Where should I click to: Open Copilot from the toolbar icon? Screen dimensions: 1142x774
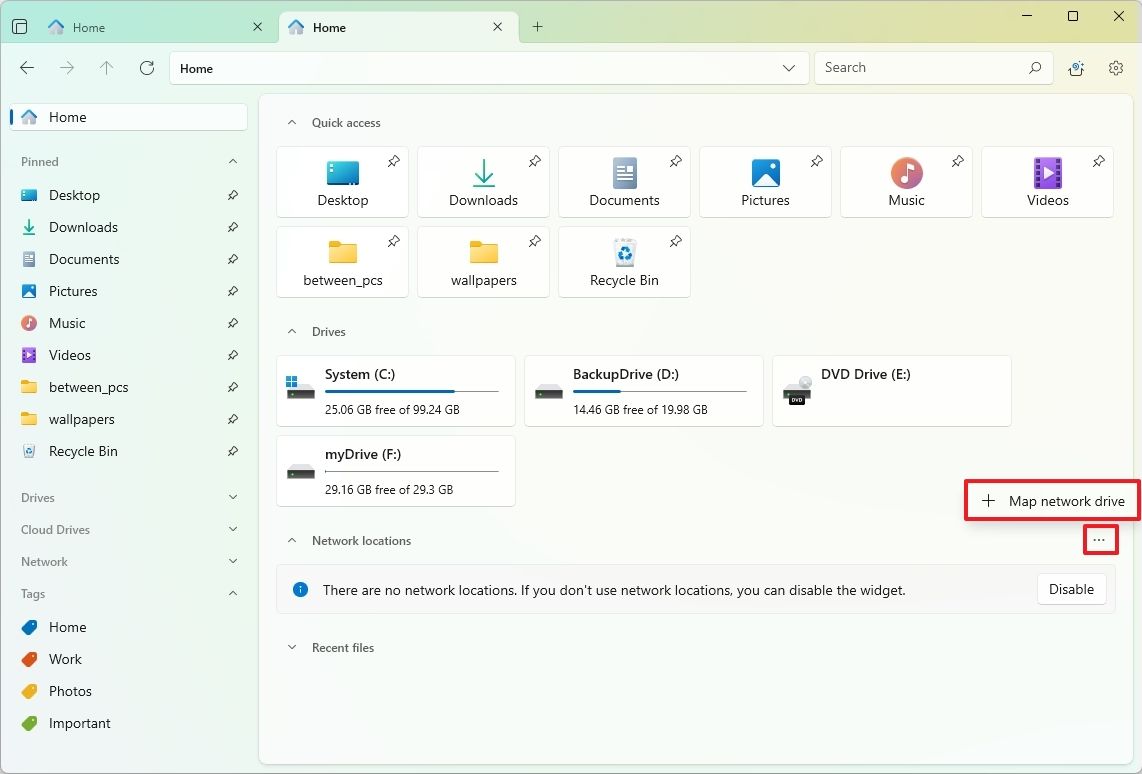point(1076,68)
